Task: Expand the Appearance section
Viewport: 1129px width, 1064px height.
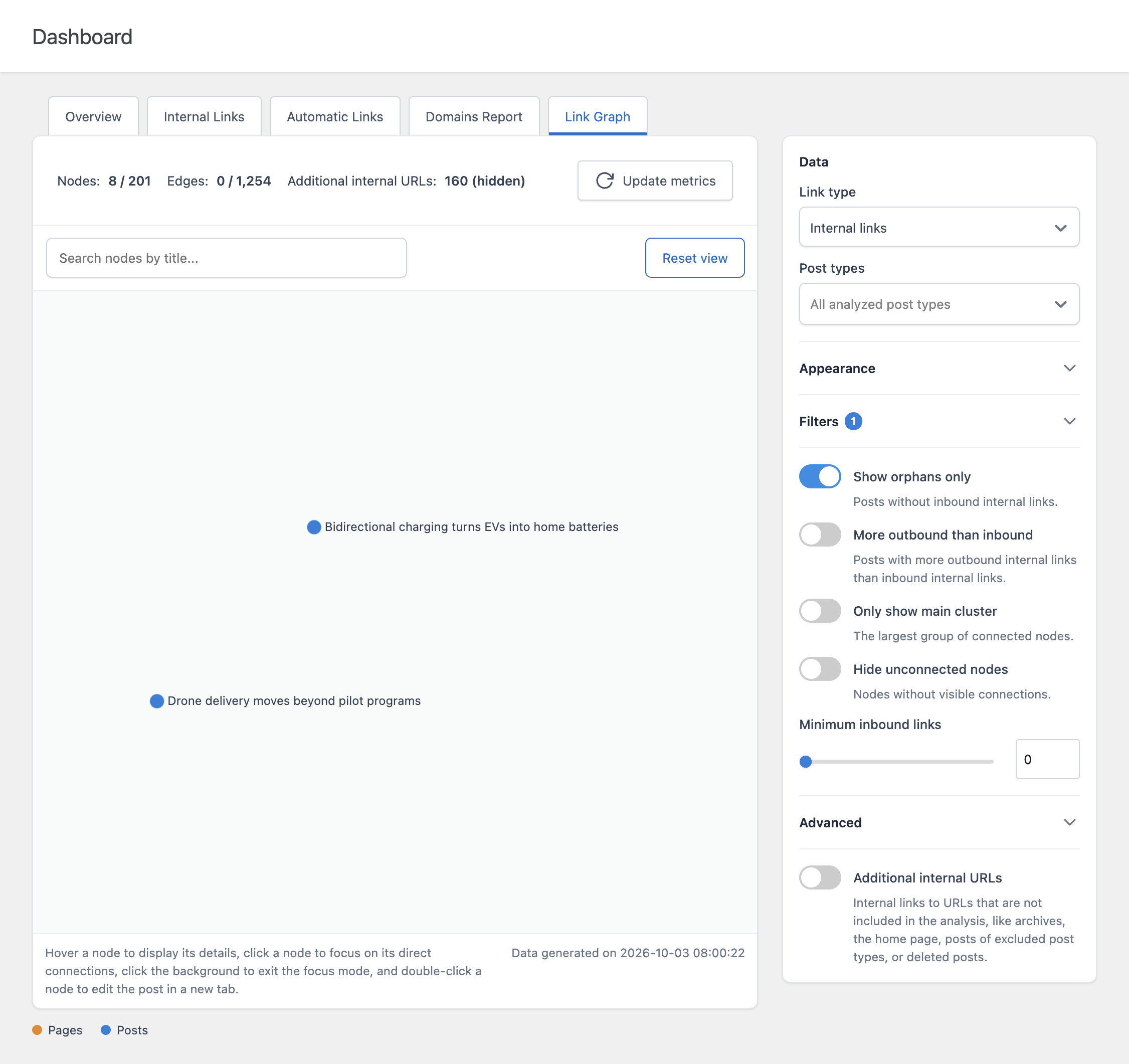Action: coord(939,368)
